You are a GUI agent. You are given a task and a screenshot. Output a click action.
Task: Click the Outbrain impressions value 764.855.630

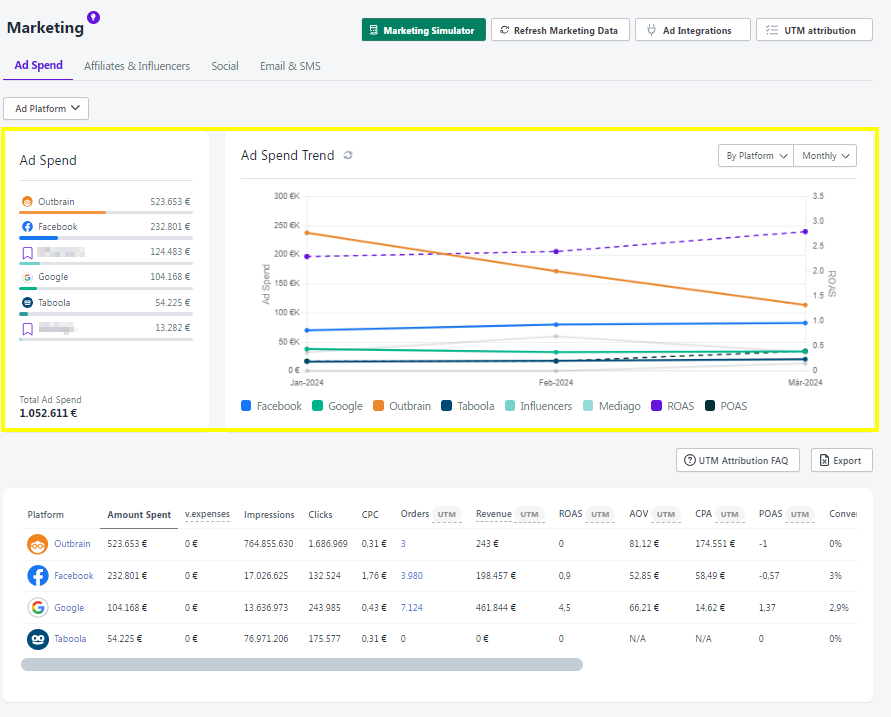coord(269,544)
